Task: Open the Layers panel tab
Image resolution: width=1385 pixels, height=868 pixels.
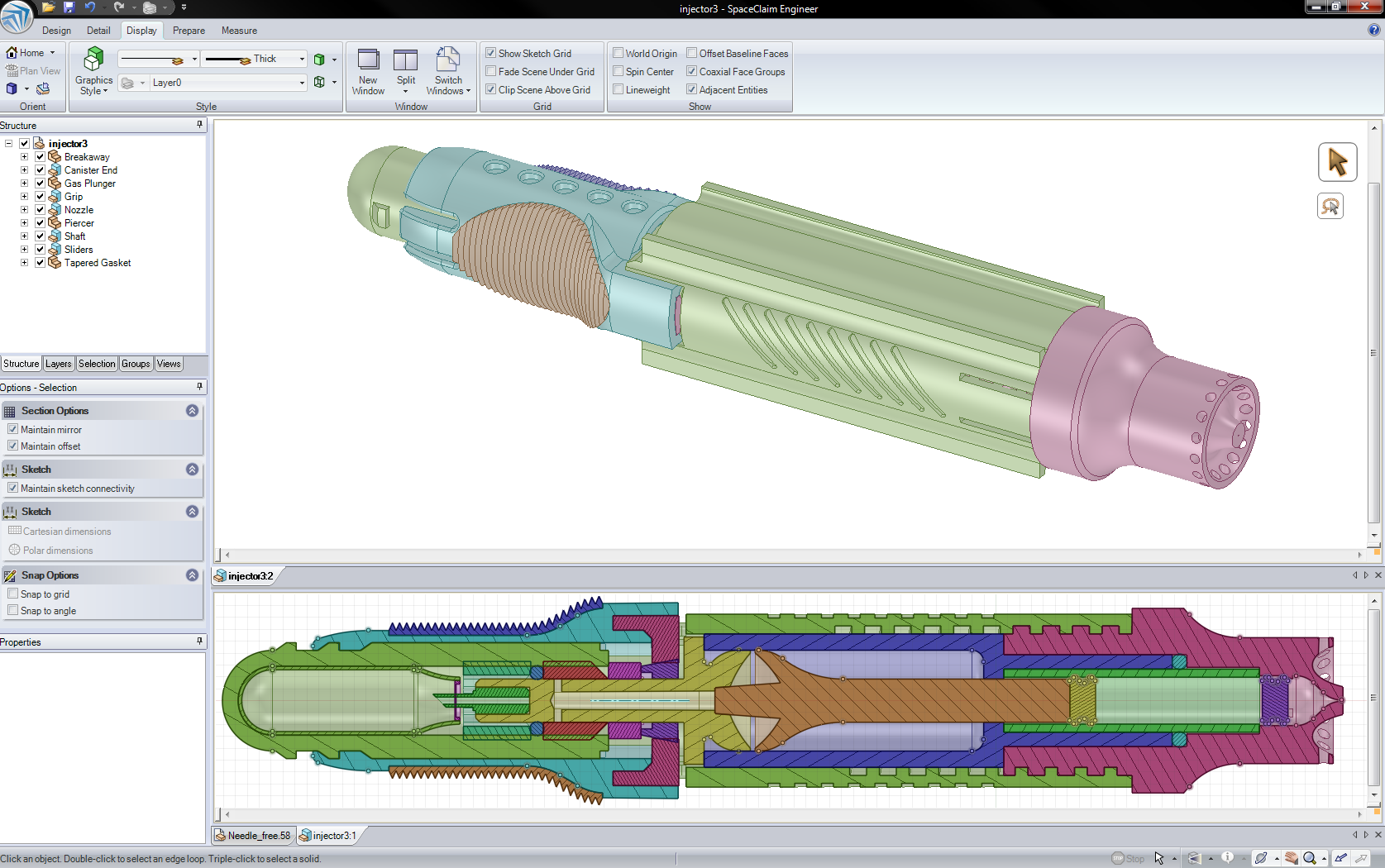Action: coord(58,364)
